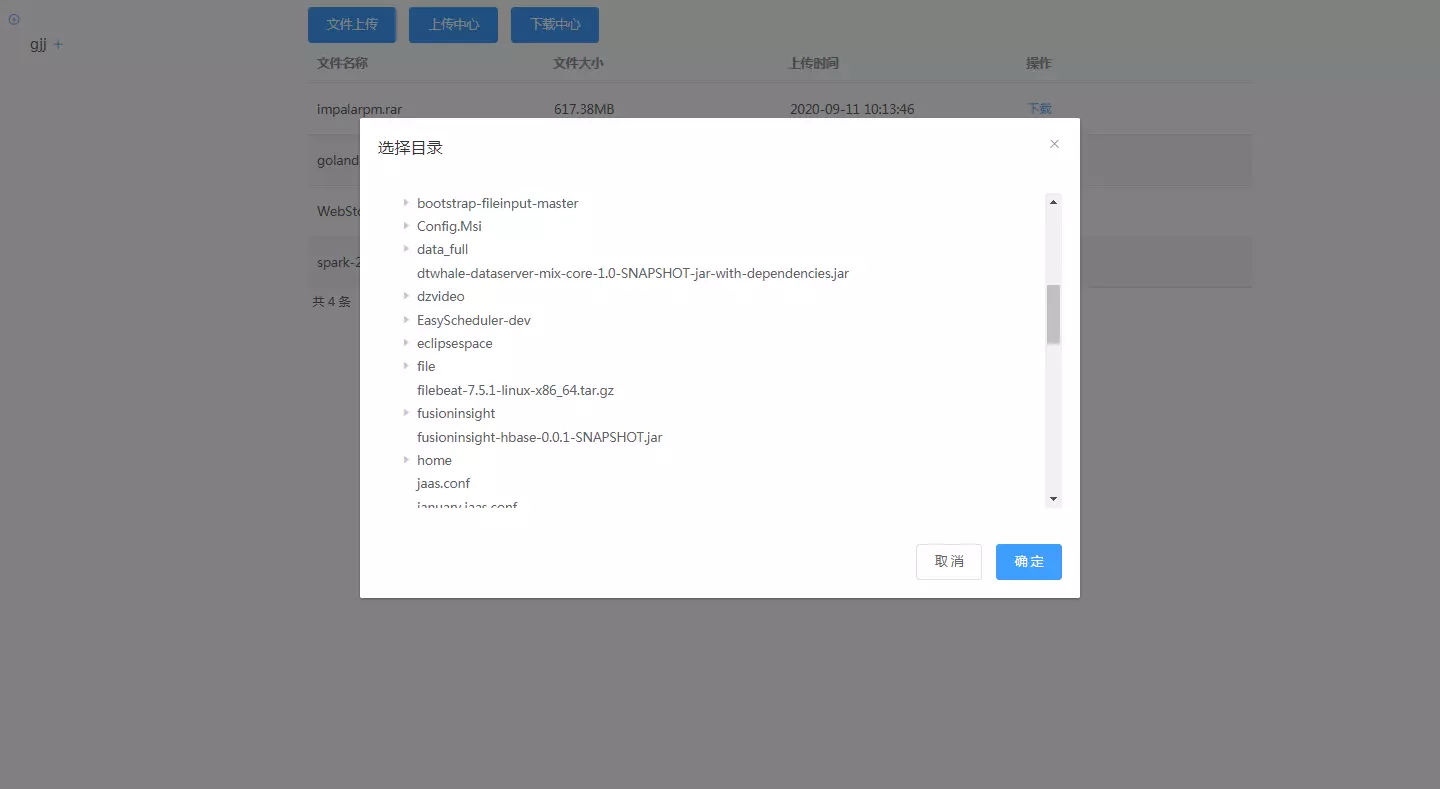Viewport: 1440px width, 789px height.
Task: Click the plus icon next to gjj
Action: (x=58, y=45)
